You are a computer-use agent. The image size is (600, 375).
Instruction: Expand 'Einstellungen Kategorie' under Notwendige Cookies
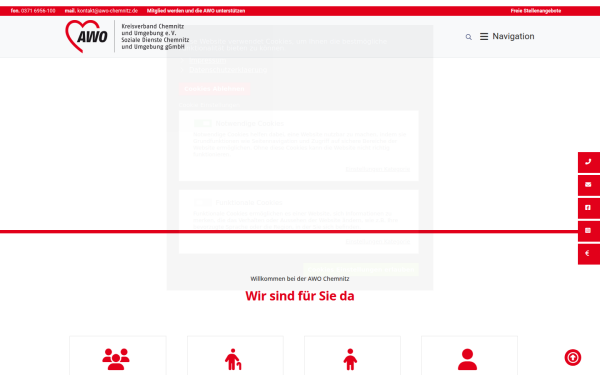pos(378,169)
